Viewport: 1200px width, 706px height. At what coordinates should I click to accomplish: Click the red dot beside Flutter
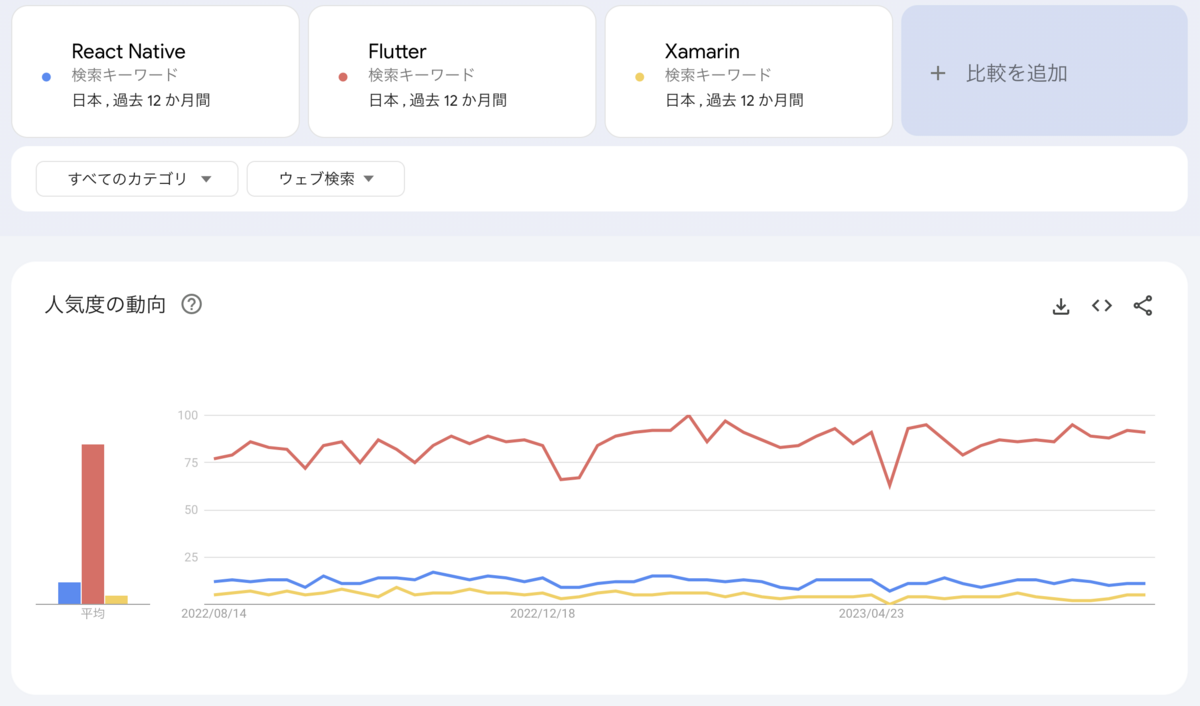(343, 76)
